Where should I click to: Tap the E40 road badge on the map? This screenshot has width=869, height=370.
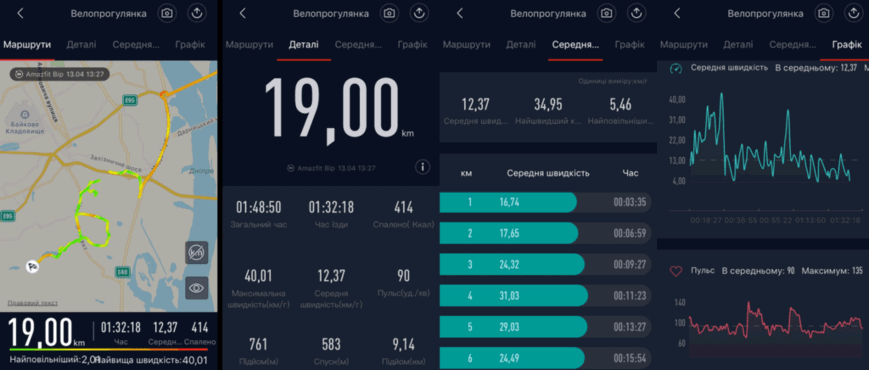point(122,272)
